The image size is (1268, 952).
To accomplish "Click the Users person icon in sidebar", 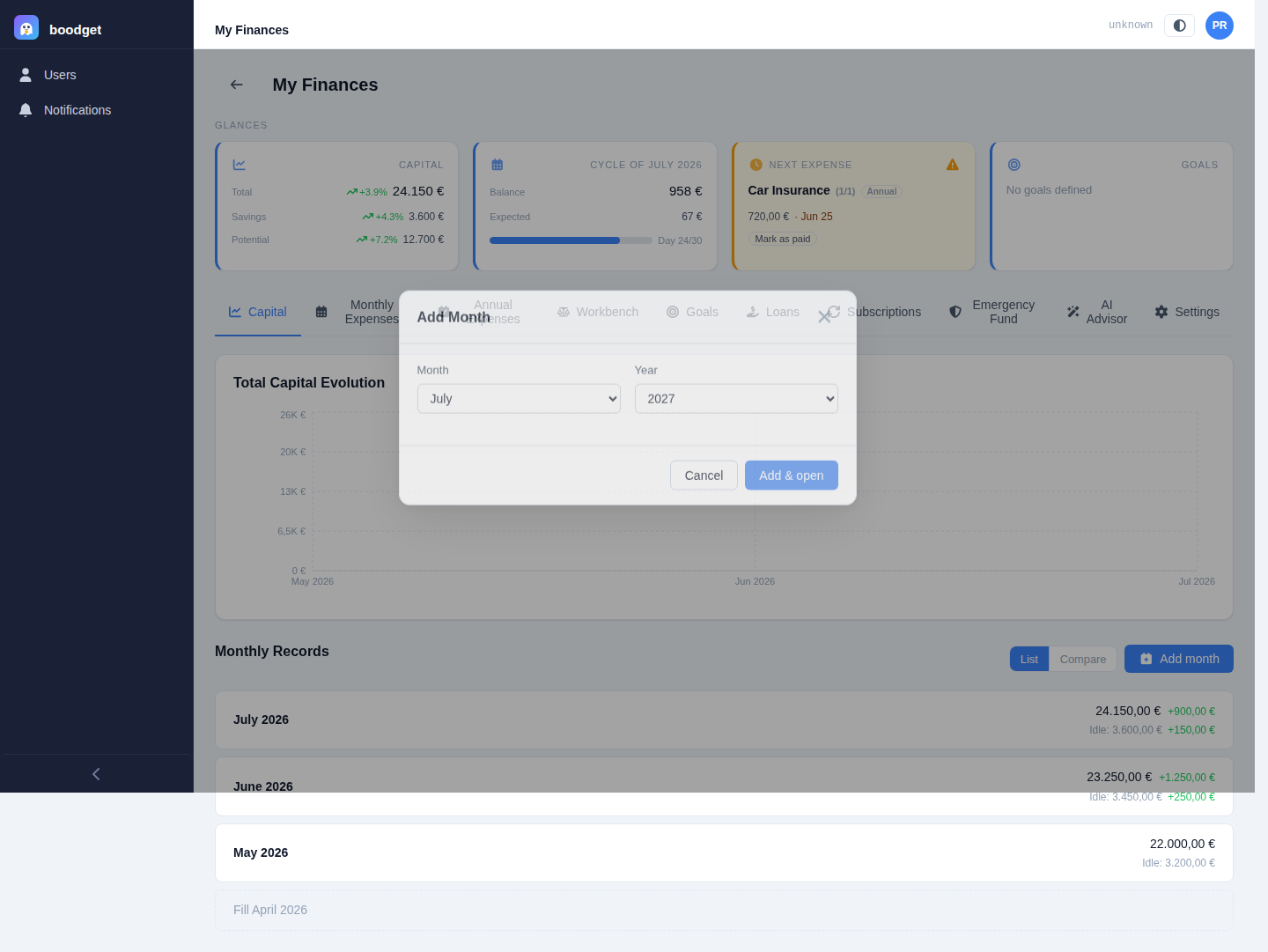I will tap(26, 75).
